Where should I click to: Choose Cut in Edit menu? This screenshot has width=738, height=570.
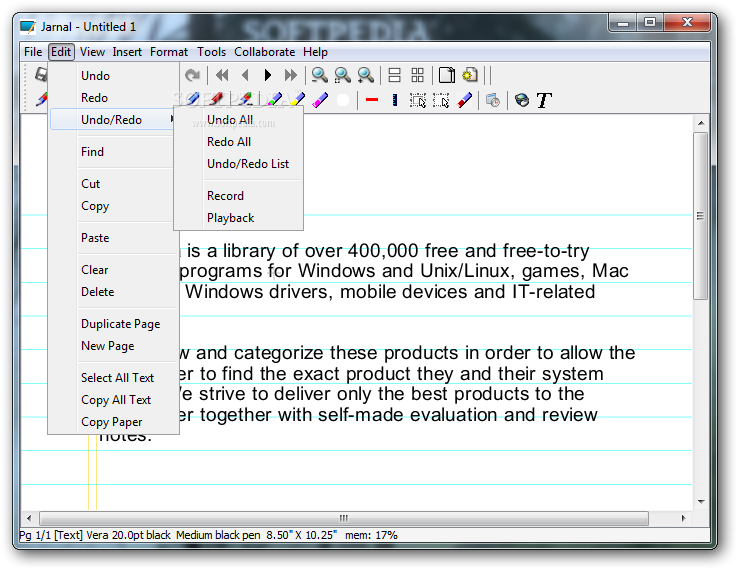tap(112, 184)
